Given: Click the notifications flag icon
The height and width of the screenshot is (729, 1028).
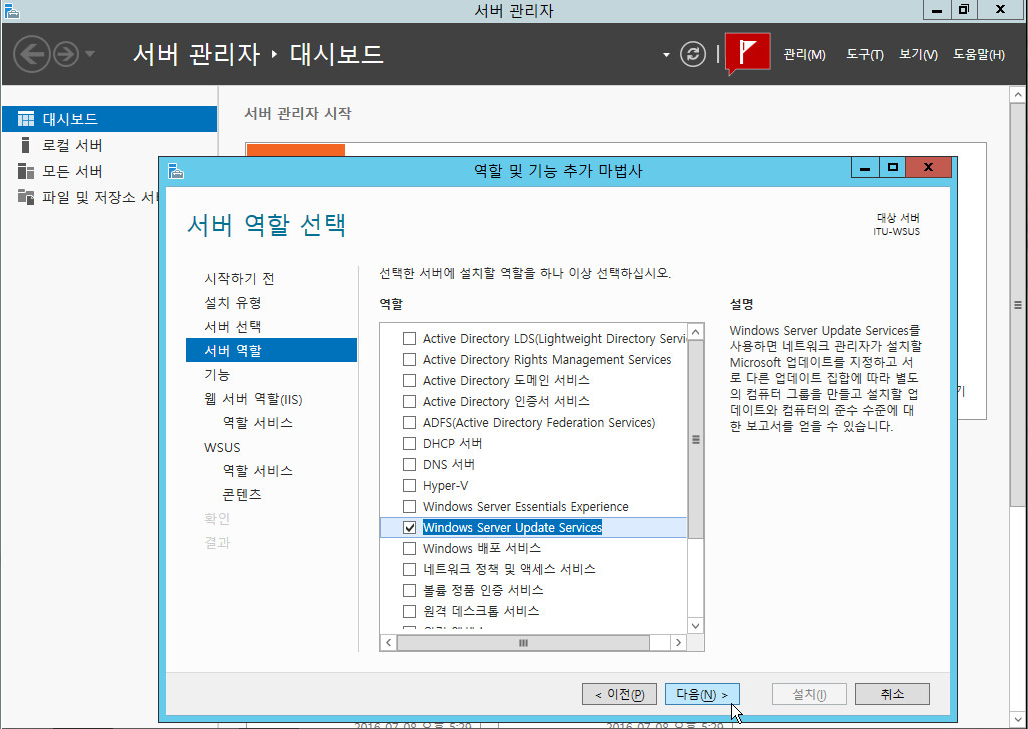Looking at the screenshot, I should pos(746,53).
